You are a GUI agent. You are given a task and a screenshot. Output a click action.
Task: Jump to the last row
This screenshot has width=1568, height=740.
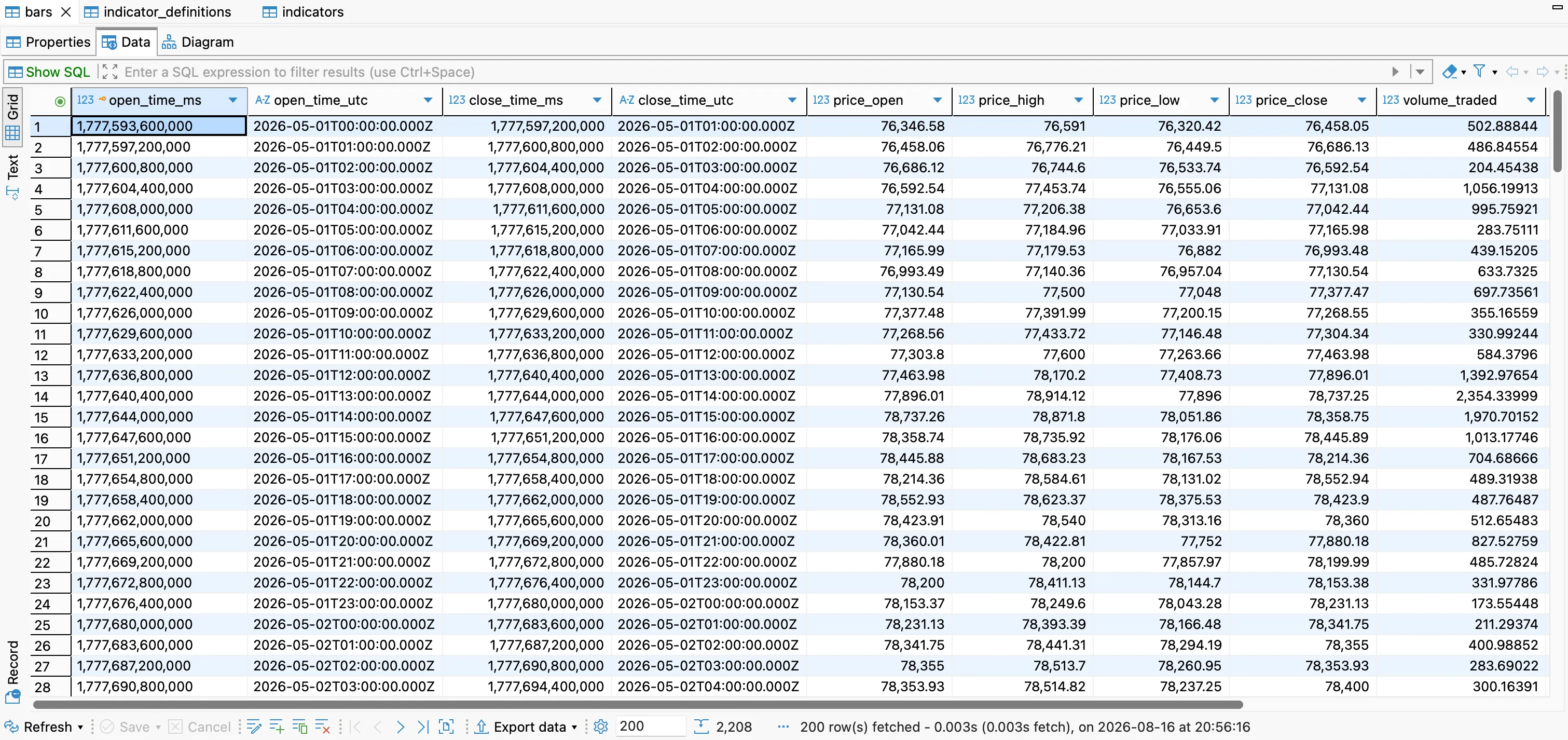[423, 727]
